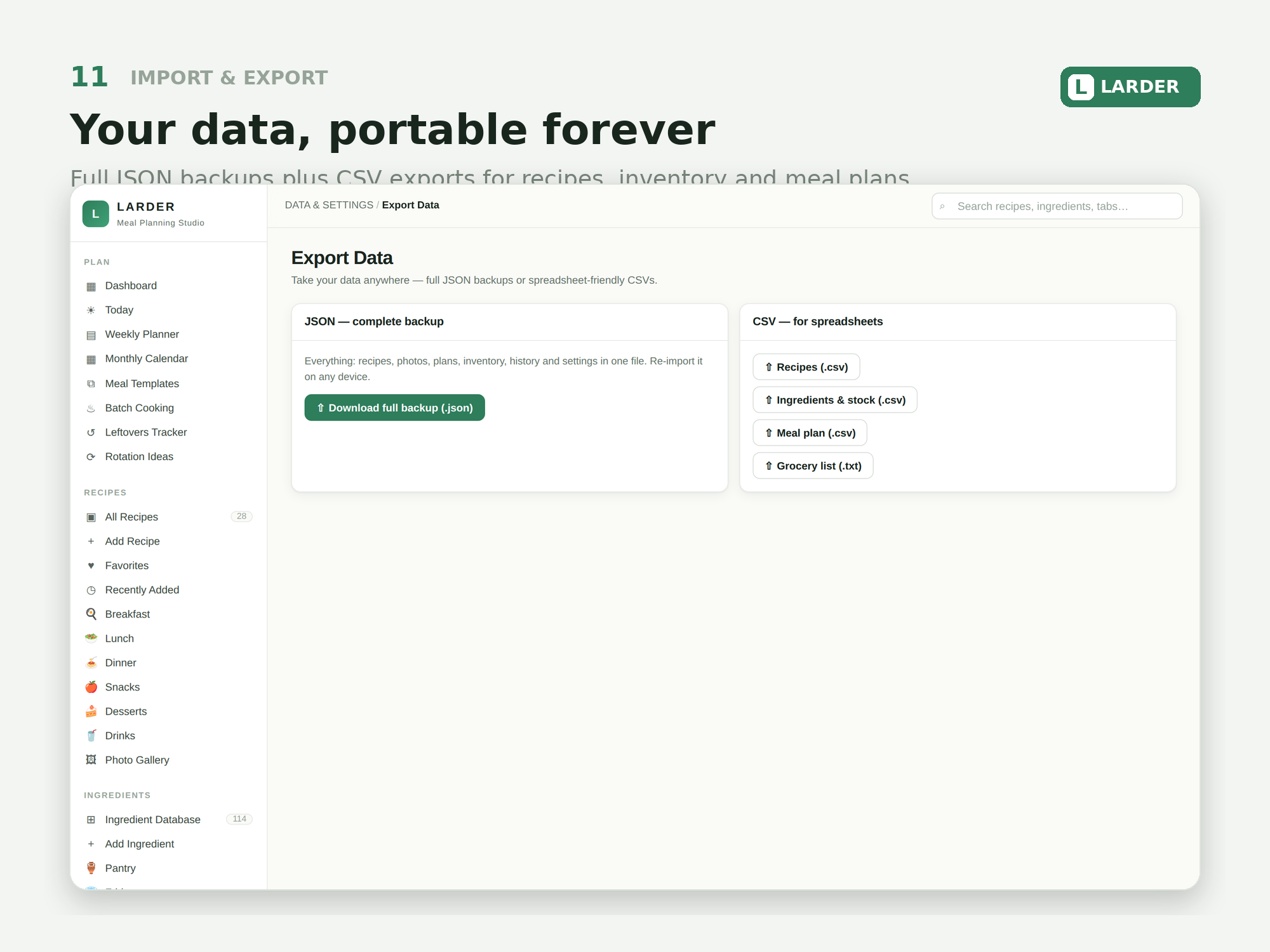Screen dimensions: 1270x952
Task: Click DATA & SETTINGS breadcrumb link
Action: tap(329, 205)
